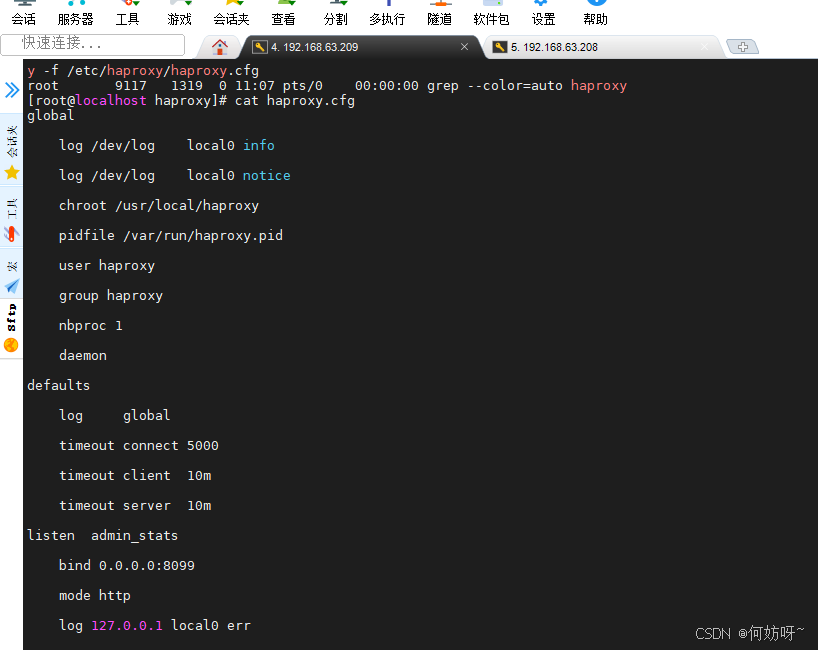This screenshot has width=818, height=650.
Task: Click the 'chroot /usr/local/haproxy' line
Action: (159, 206)
